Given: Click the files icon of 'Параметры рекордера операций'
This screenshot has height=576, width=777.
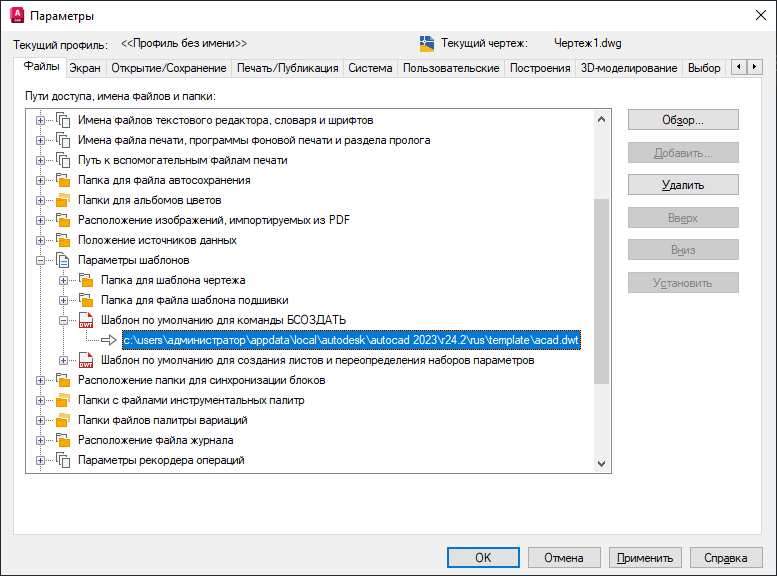Looking at the screenshot, I should tap(63, 460).
